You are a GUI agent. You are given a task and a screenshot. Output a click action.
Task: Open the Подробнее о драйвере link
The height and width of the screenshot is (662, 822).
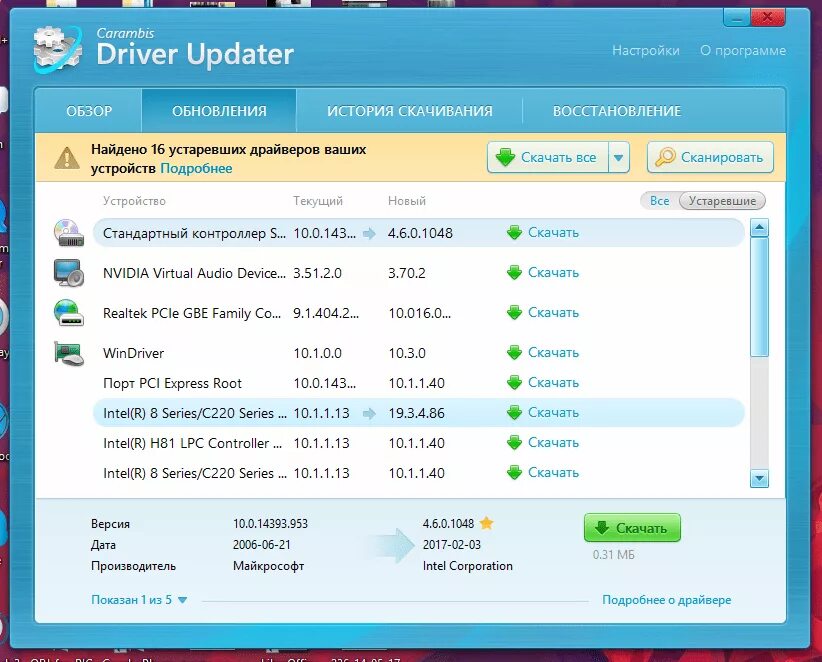[x=666, y=600]
